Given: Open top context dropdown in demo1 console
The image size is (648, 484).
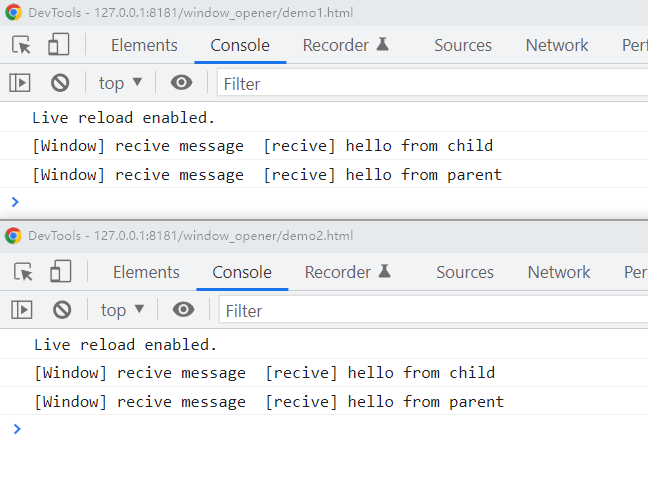Looking at the screenshot, I should pyautogui.click(x=121, y=83).
